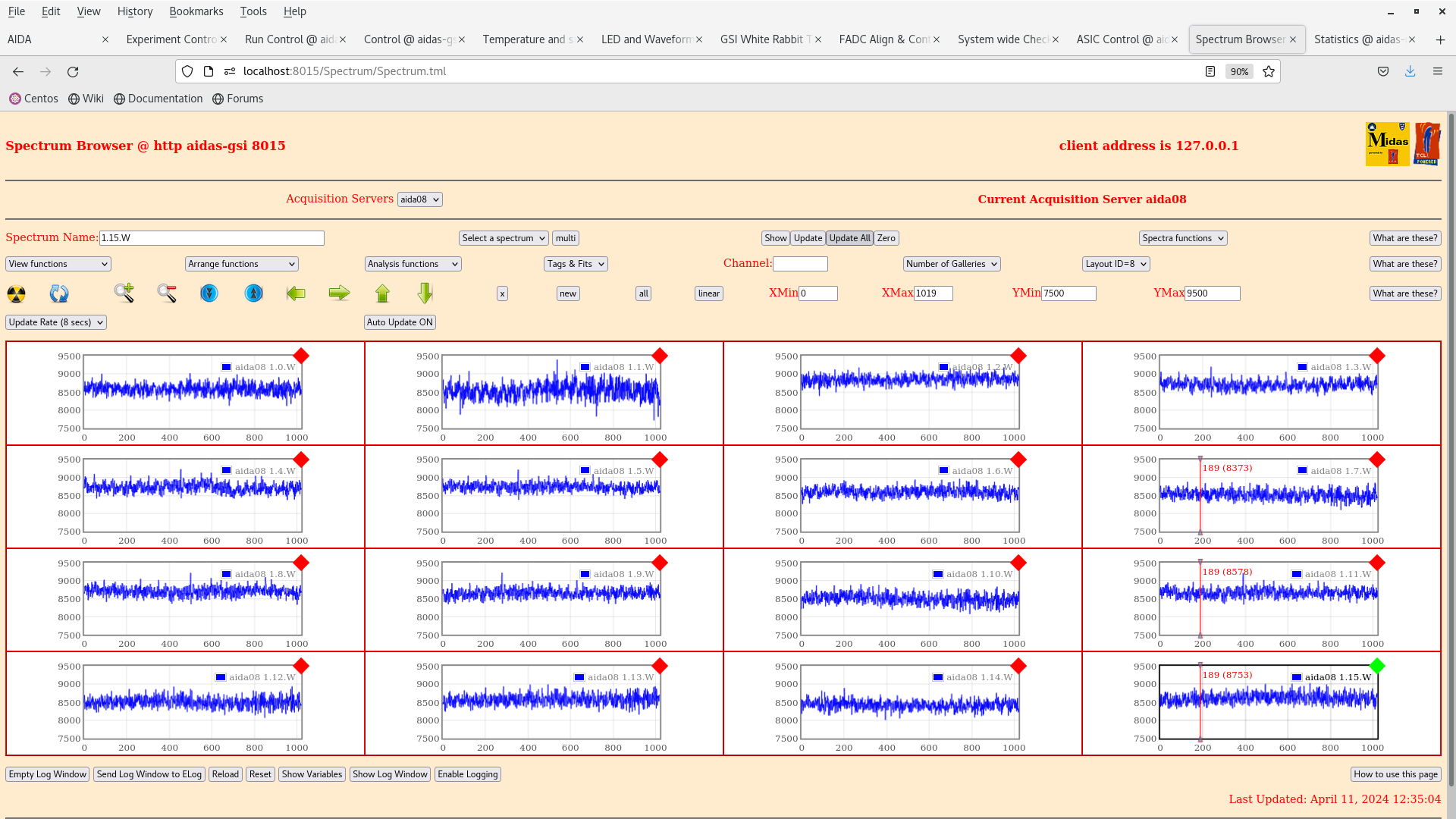This screenshot has height=819, width=1456.
Task: Click the blue circle down-arrow icon
Action: [x=209, y=293]
